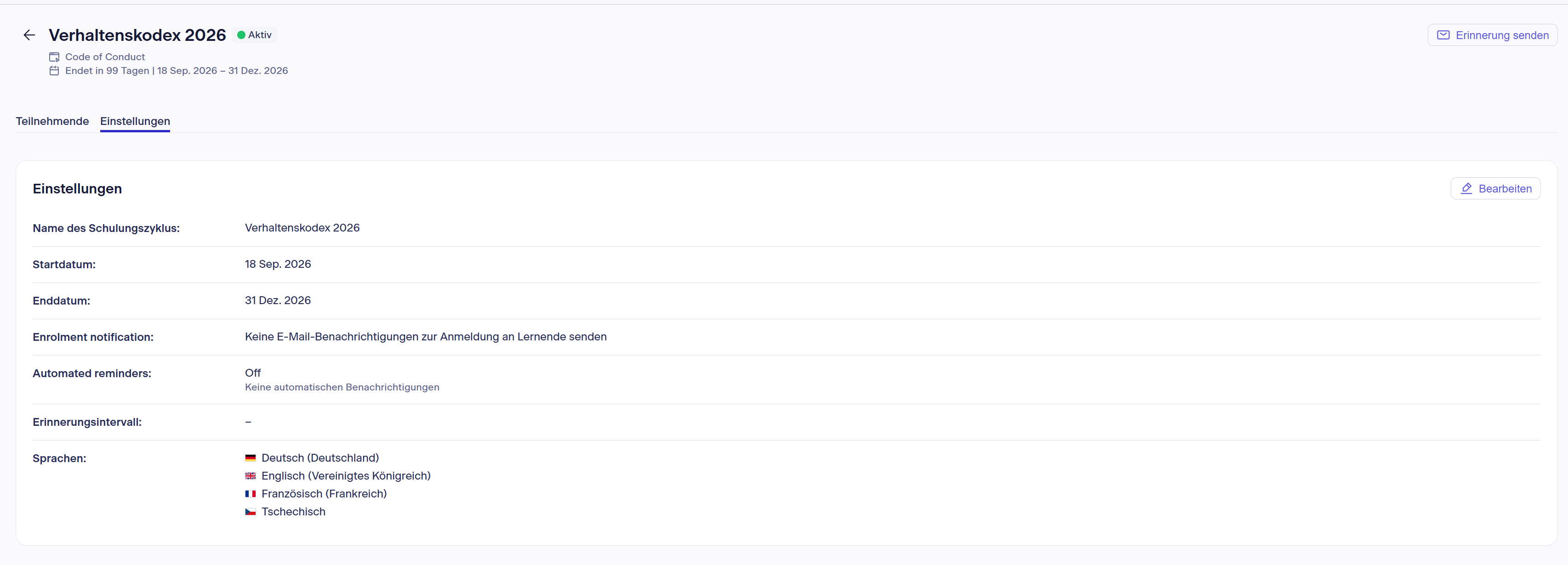
Task: Click the Czech flag icon
Action: tap(250, 512)
